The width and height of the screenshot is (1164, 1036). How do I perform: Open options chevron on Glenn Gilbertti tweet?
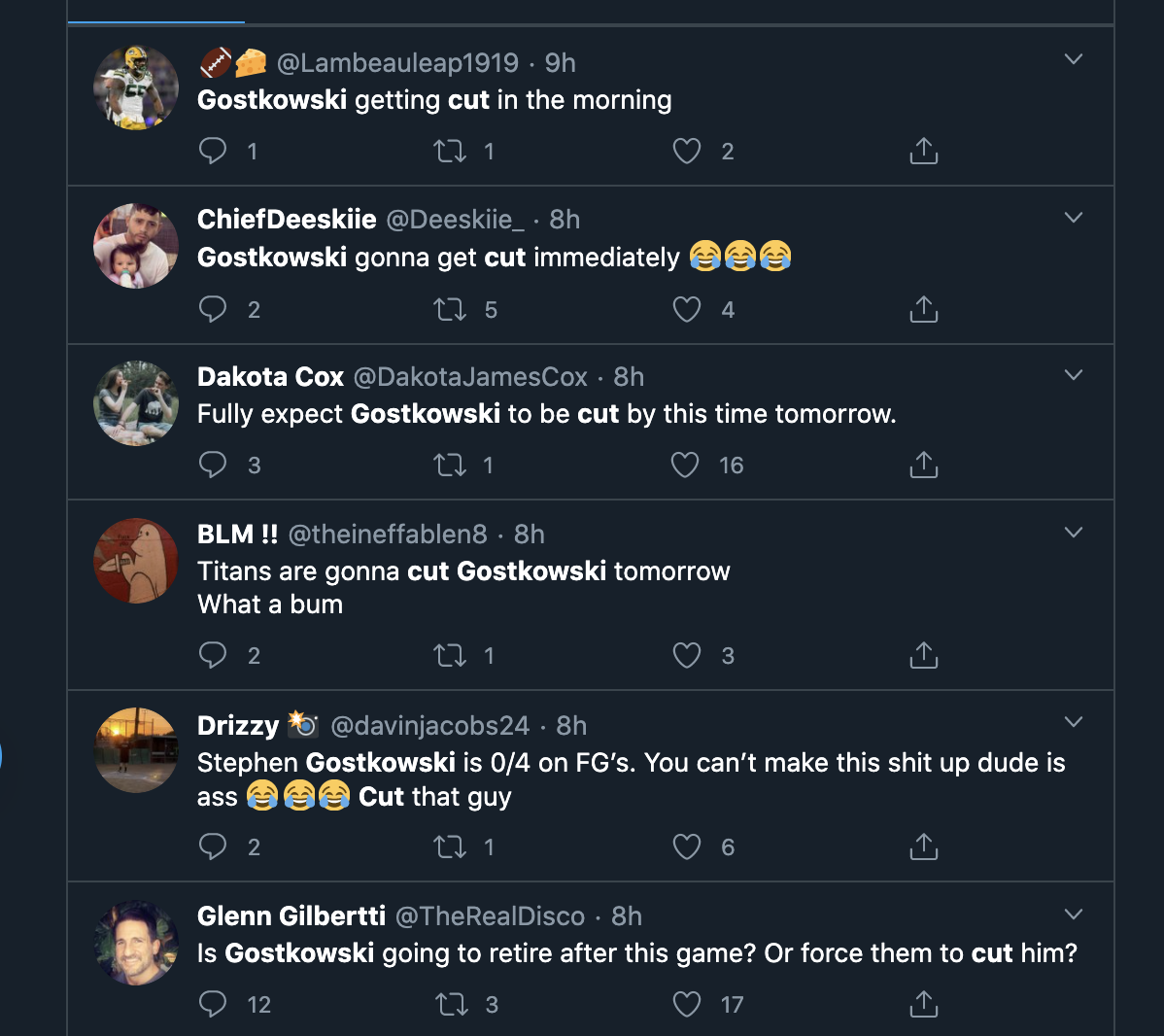point(1074,915)
